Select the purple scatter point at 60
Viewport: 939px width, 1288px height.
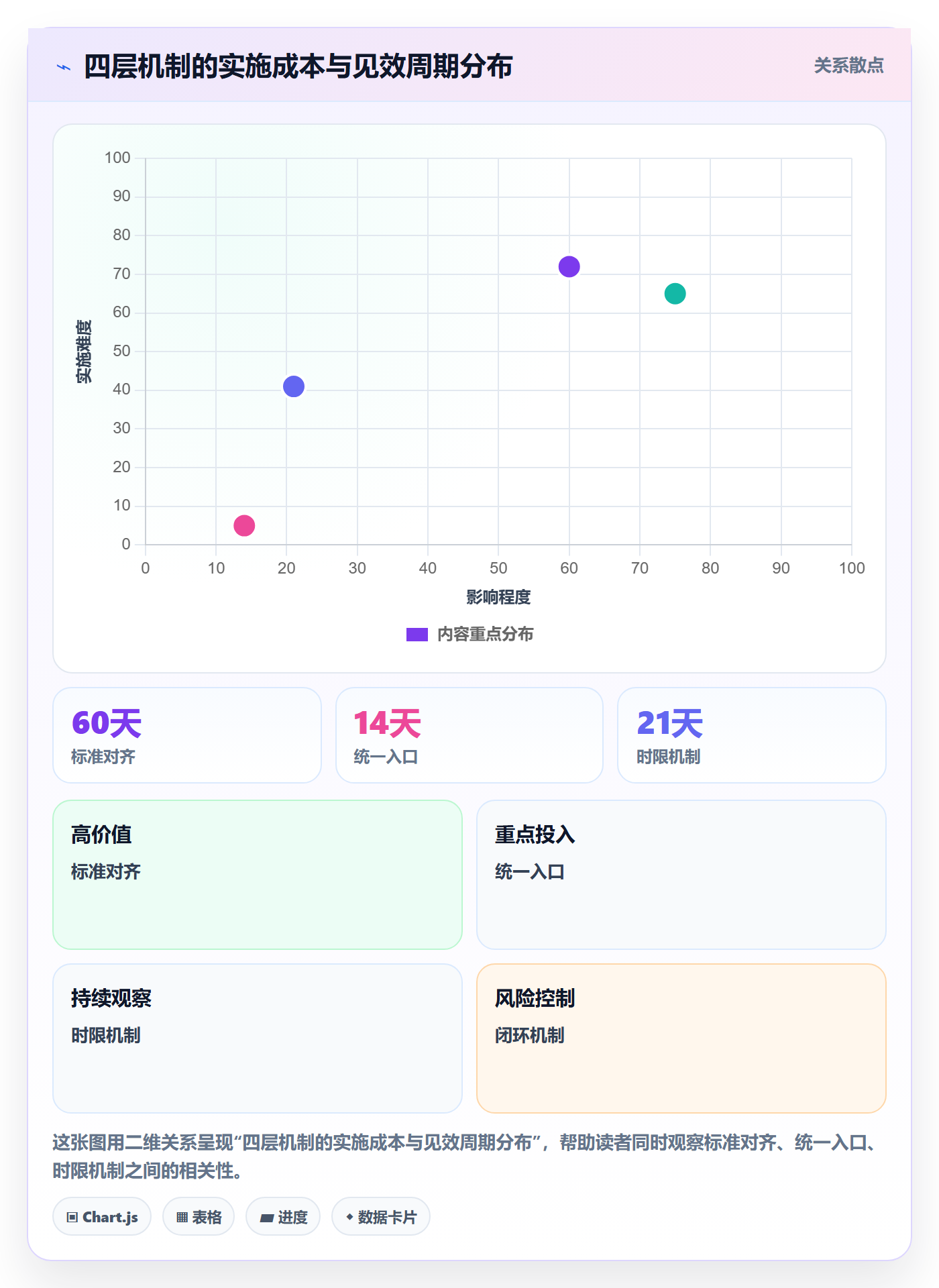pos(569,266)
